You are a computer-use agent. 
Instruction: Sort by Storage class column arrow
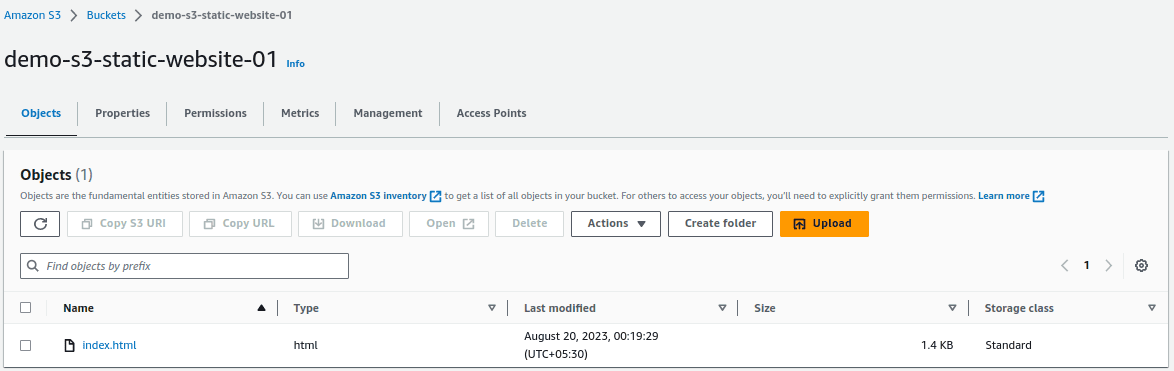pos(1152,307)
